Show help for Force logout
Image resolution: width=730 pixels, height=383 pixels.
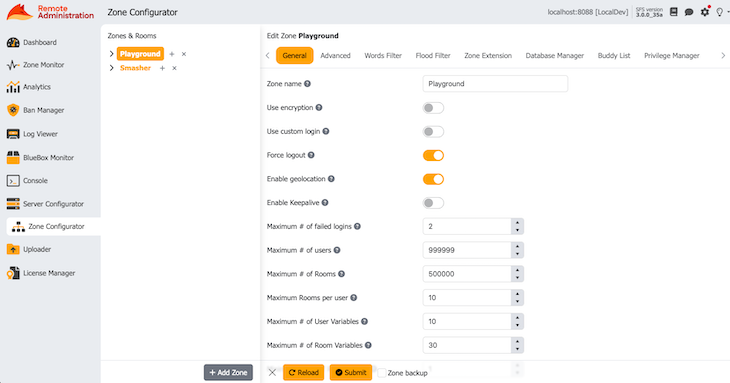311,155
